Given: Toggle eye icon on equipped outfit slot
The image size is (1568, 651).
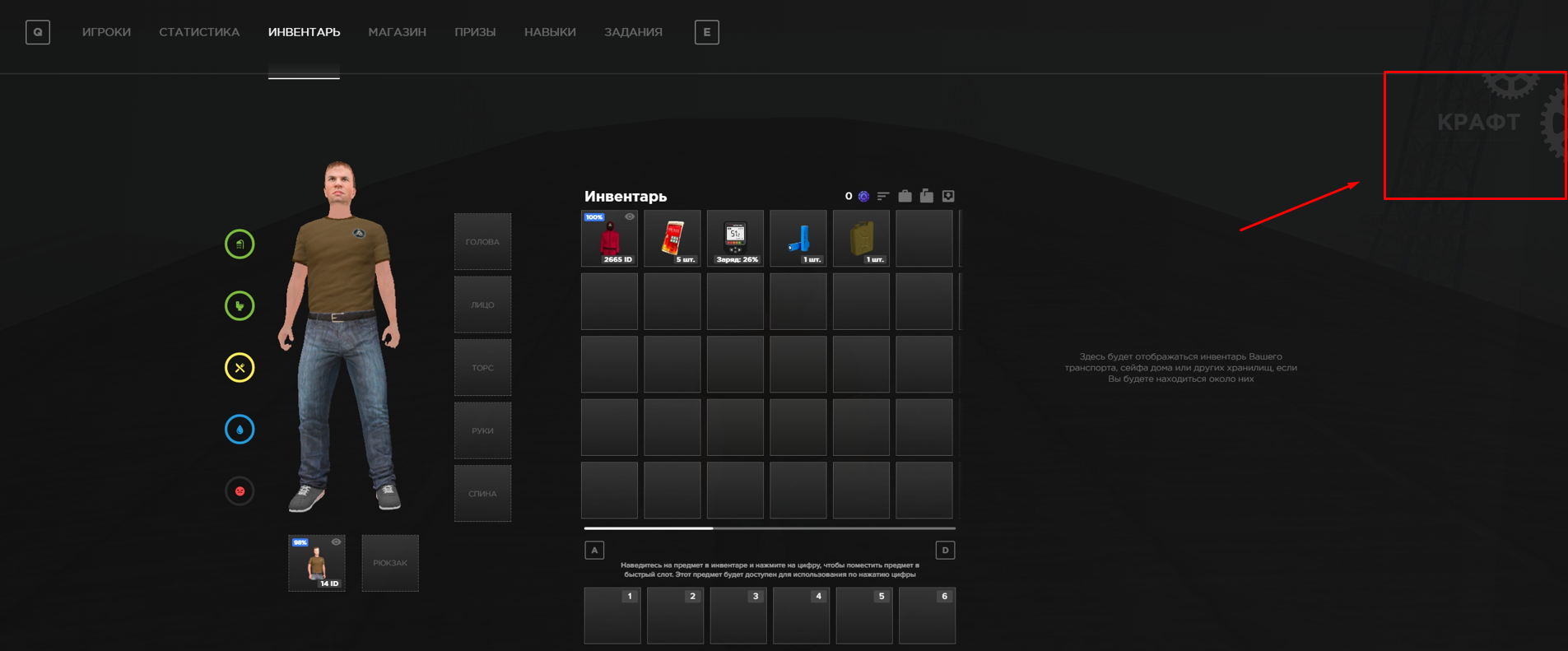Looking at the screenshot, I should pos(336,542).
